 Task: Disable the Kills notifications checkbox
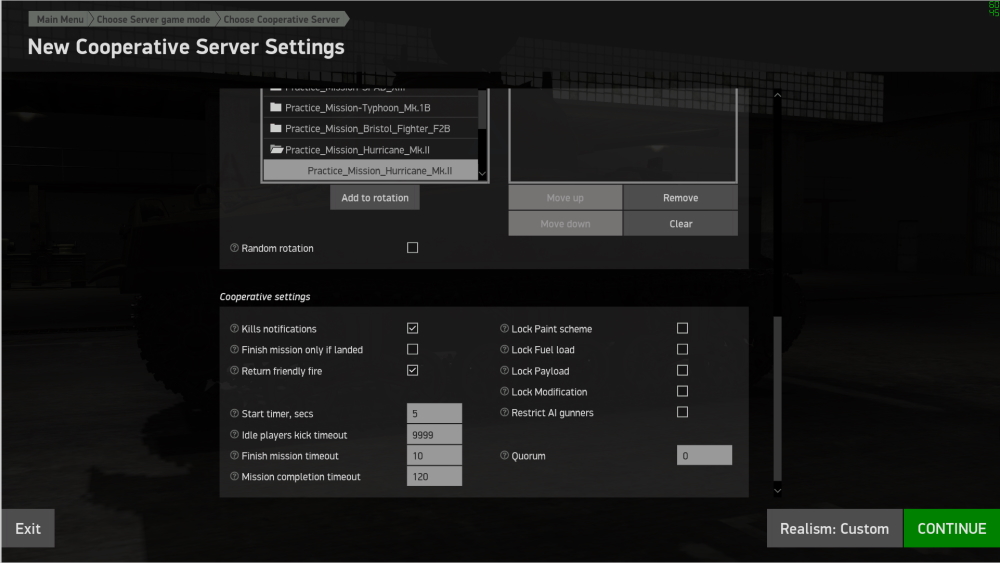[x=412, y=328]
